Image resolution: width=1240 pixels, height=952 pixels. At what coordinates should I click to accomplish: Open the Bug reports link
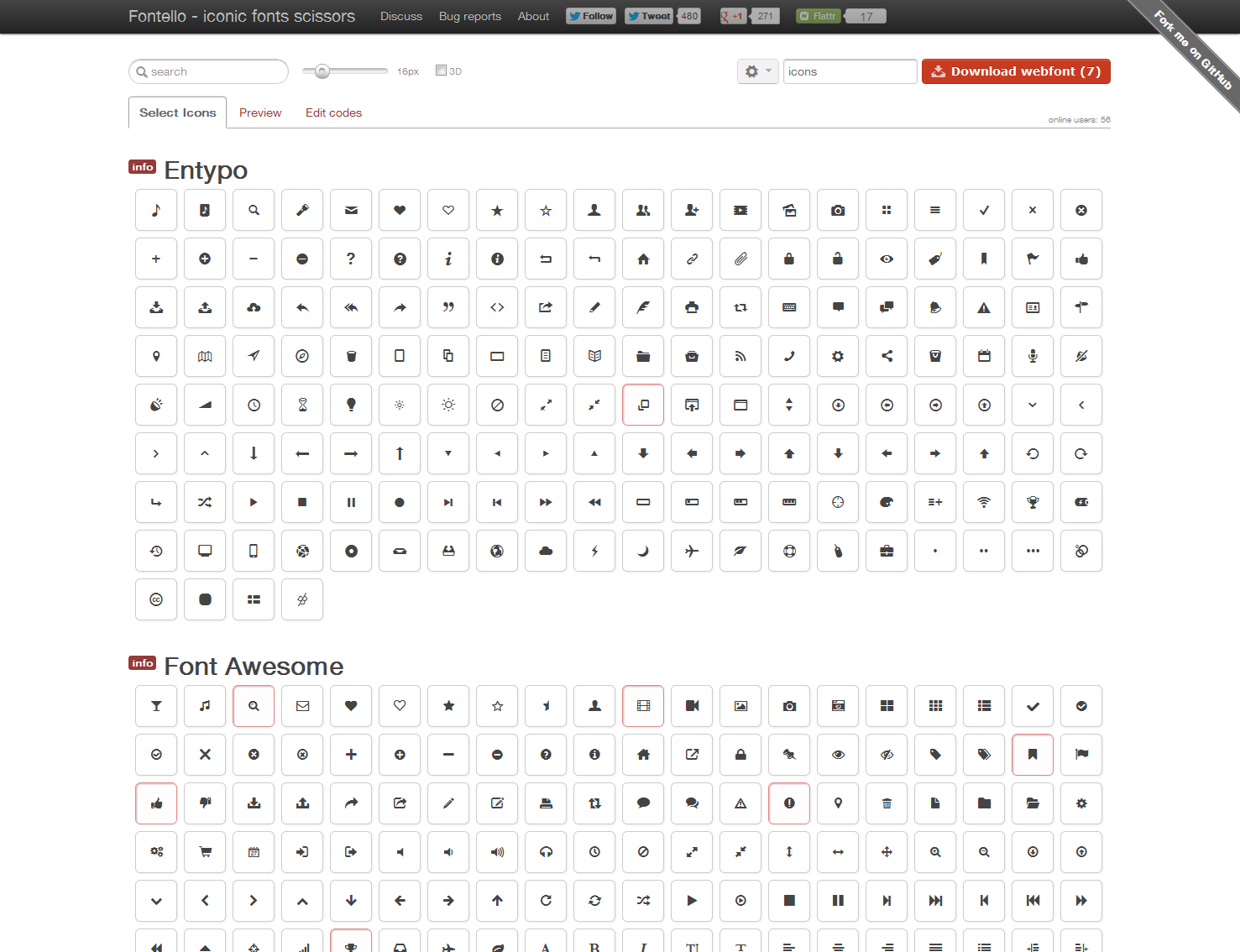pos(469,16)
